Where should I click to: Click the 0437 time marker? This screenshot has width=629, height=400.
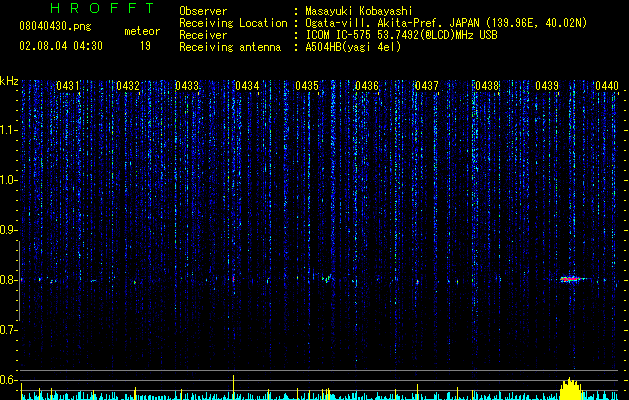427,86
